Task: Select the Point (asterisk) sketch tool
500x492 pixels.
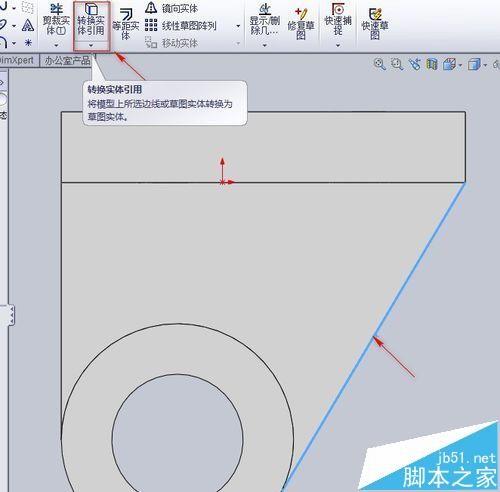Action: click(x=28, y=43)
